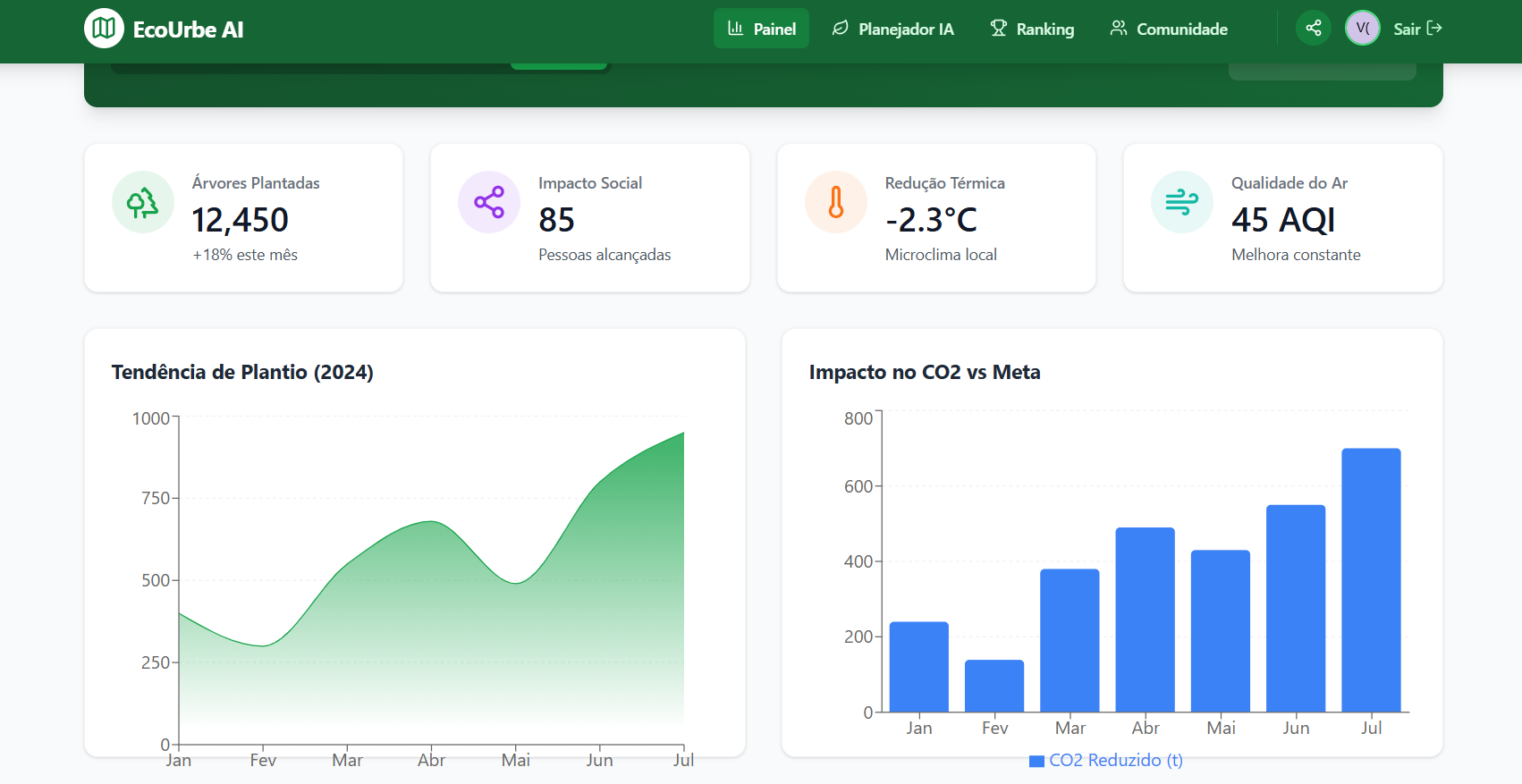The width and height of the screenshot is (1522, 784).
Task: Open the Comunidade page
Action: pos(1169,29)
